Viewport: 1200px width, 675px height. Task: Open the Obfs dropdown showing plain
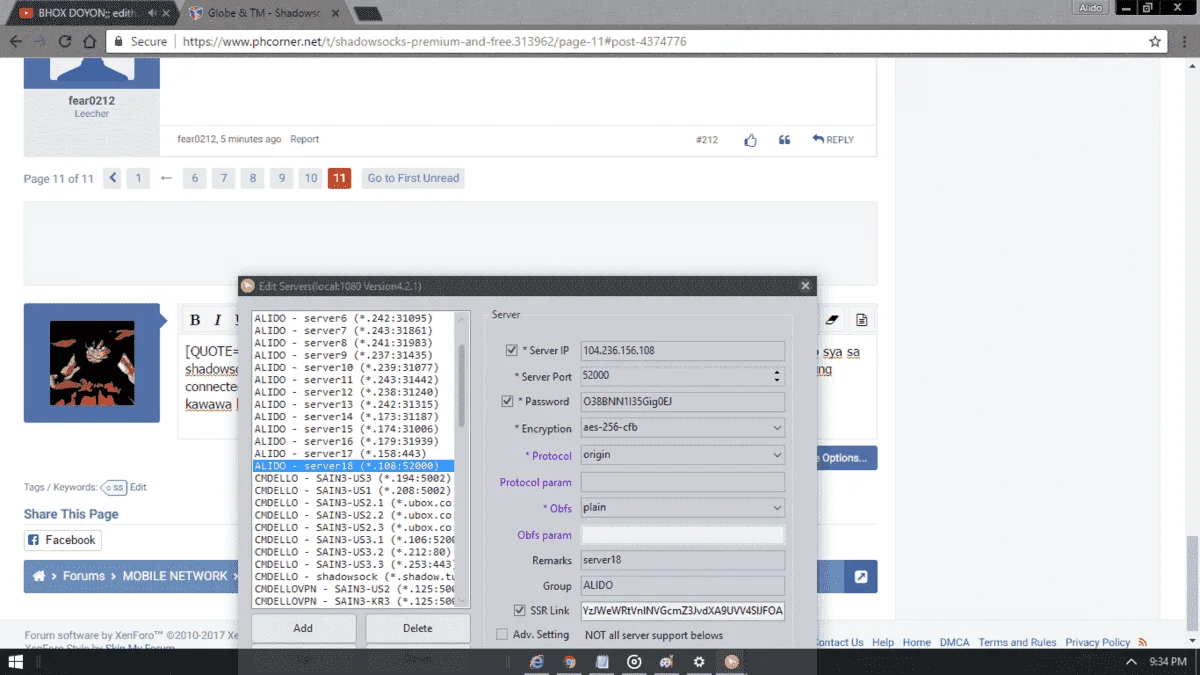[x=683, y=507]
